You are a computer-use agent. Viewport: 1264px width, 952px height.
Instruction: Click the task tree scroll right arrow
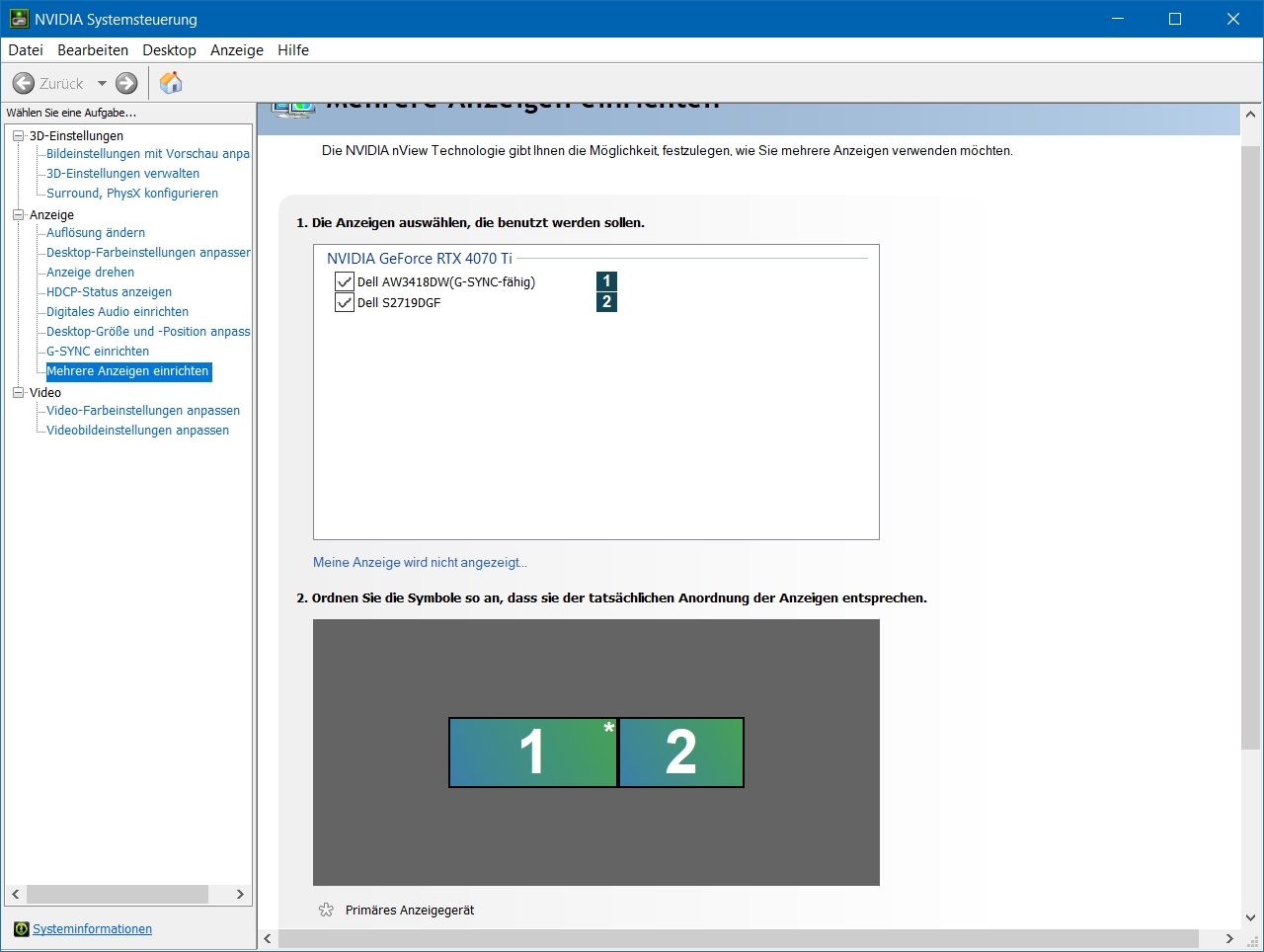click(x=240, y=894)
